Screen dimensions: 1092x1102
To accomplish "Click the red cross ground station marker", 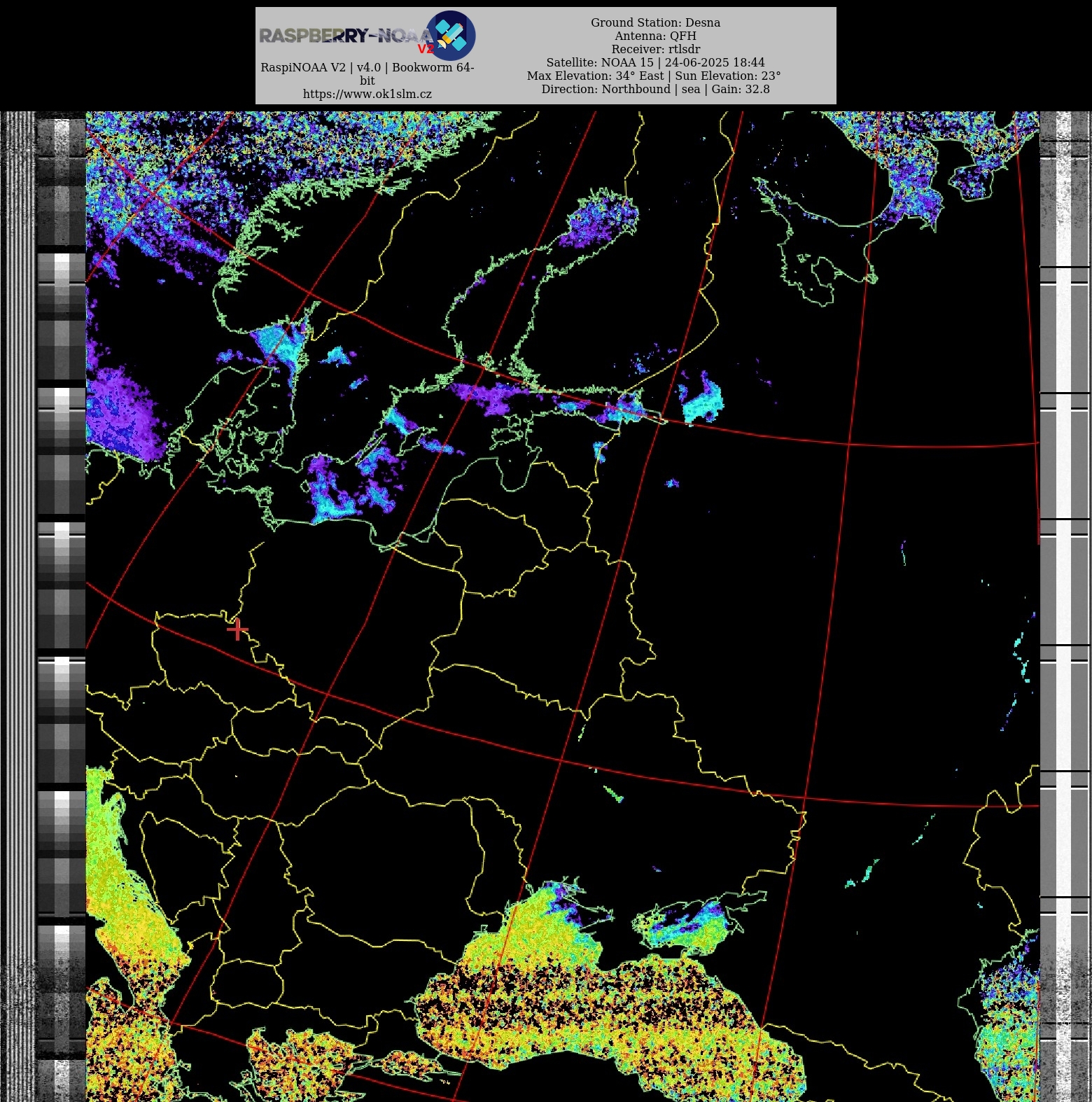I will (x=237, y=629).
